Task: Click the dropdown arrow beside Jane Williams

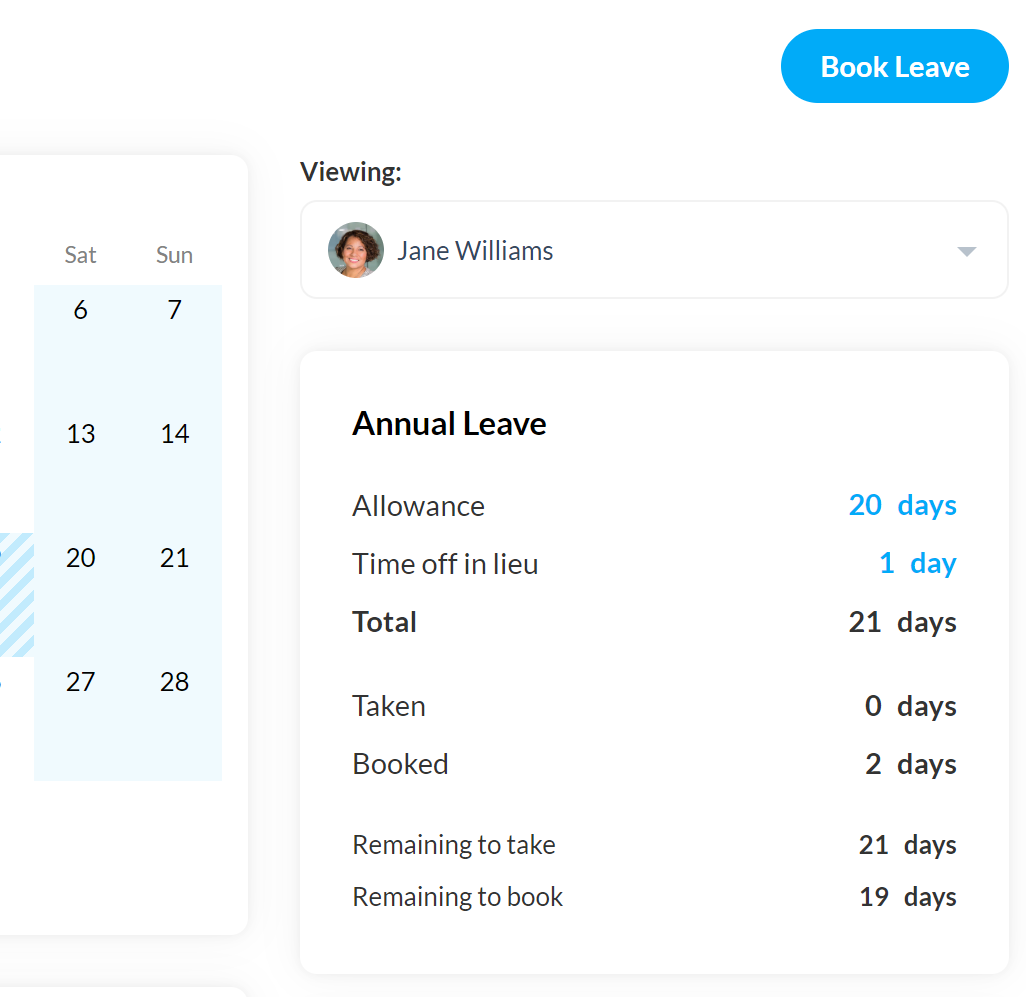Action: pos(966,251)
